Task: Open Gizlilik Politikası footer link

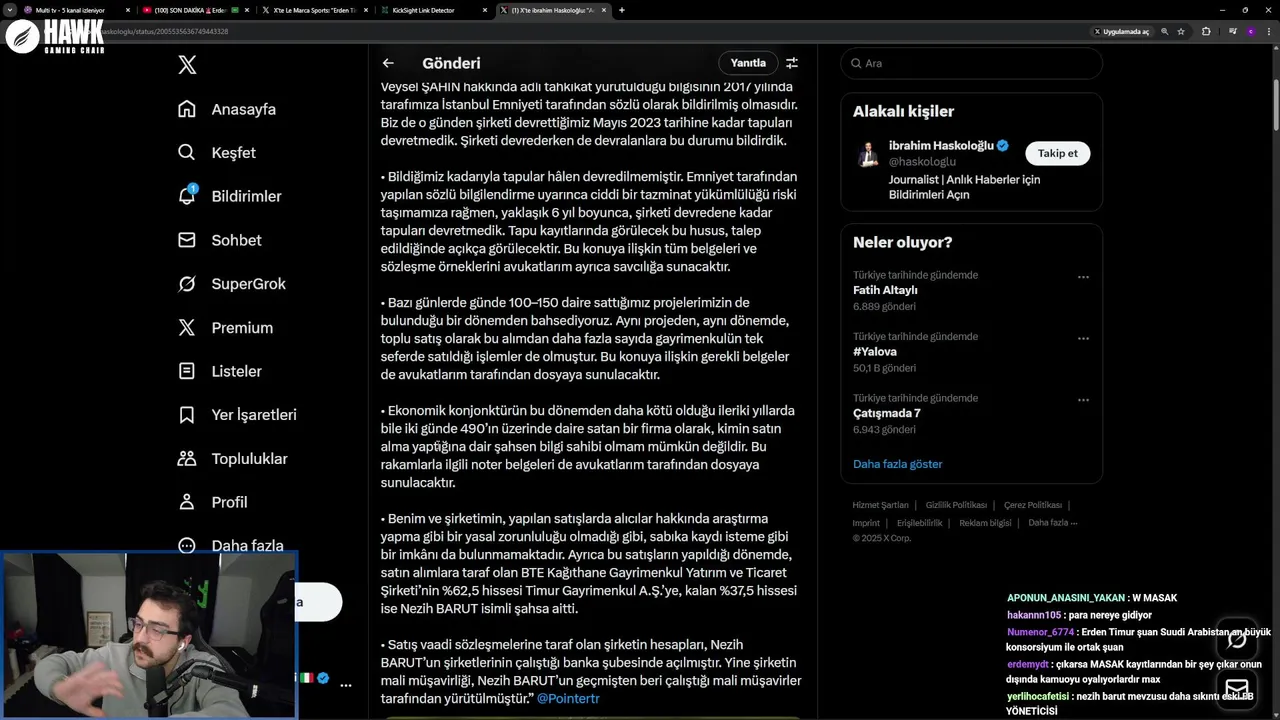Action: click(x=956, y=505)
